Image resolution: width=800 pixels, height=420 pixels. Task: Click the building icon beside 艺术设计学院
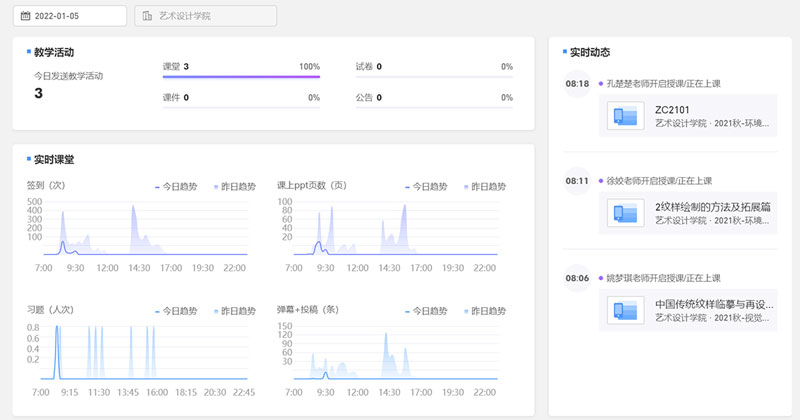click(148, 16)
